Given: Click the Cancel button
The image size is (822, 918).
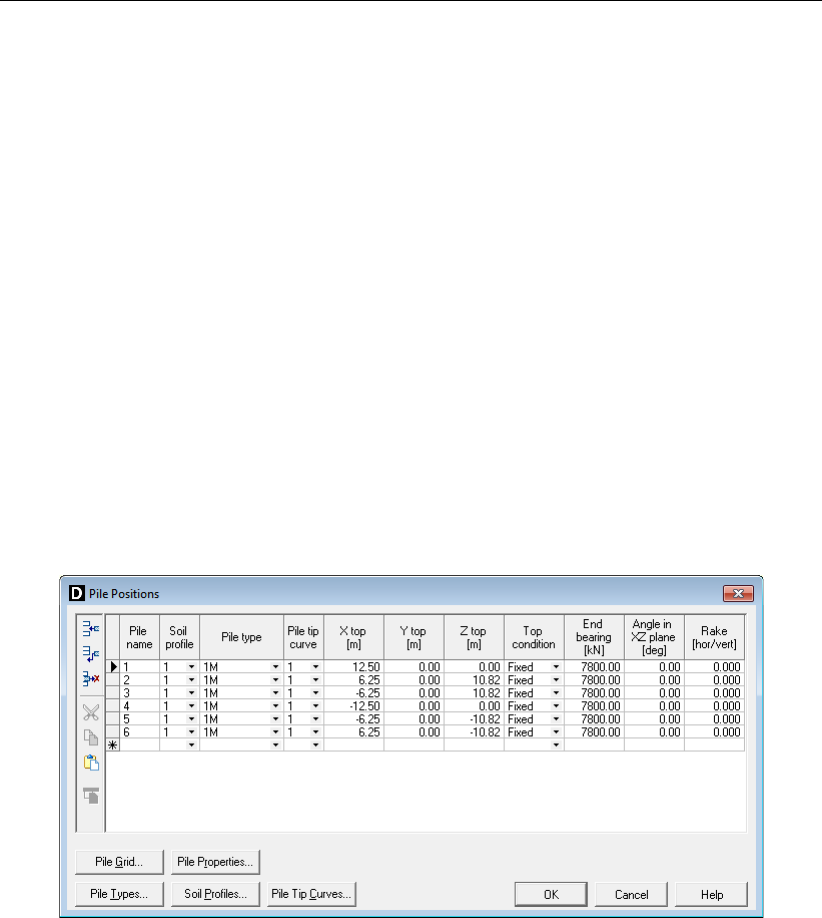Looking at the screenshot, I should [631, 895].
